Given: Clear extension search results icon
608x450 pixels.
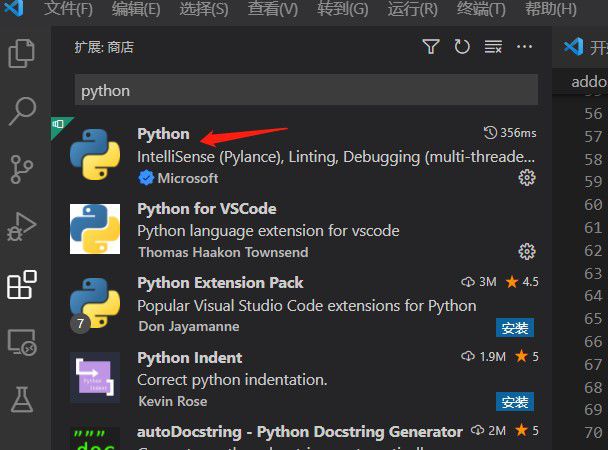Looking at the screenshot, I should click(493, 47).
